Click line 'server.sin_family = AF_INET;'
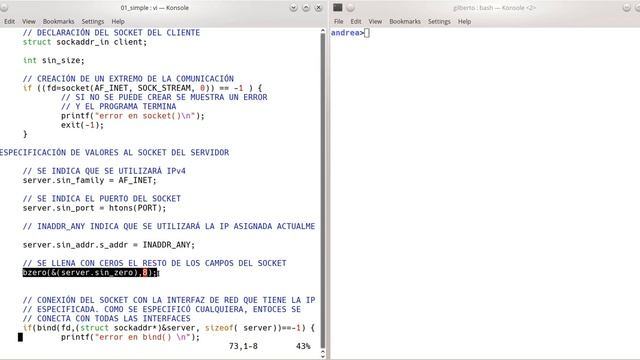 click(89, 180)
